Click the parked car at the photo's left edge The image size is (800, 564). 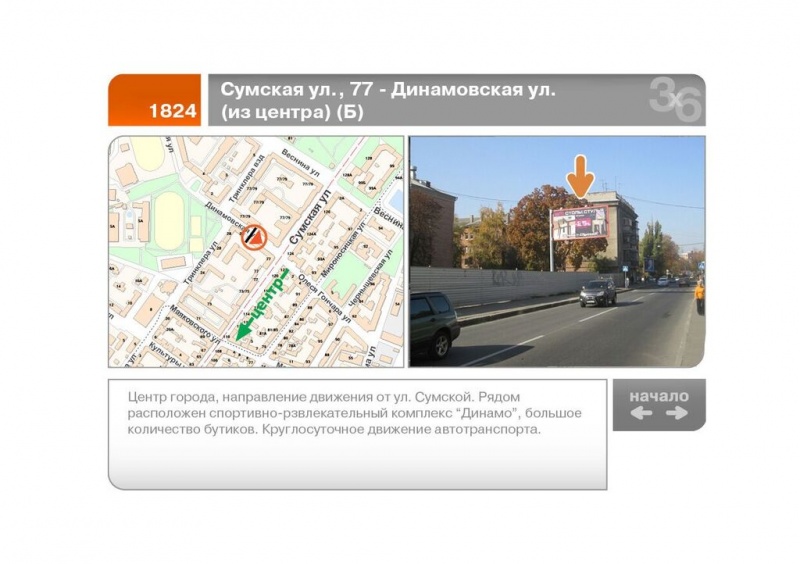click(x=434, y=323)
